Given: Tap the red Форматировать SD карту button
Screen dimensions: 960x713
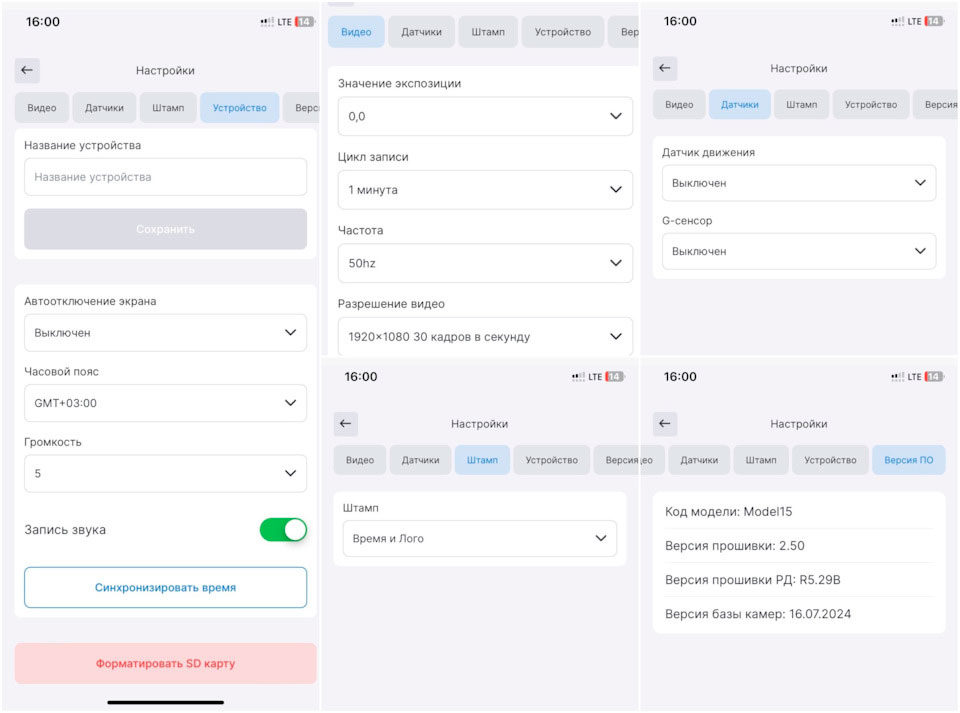Looking at the screenshot, I should (165, 663).
